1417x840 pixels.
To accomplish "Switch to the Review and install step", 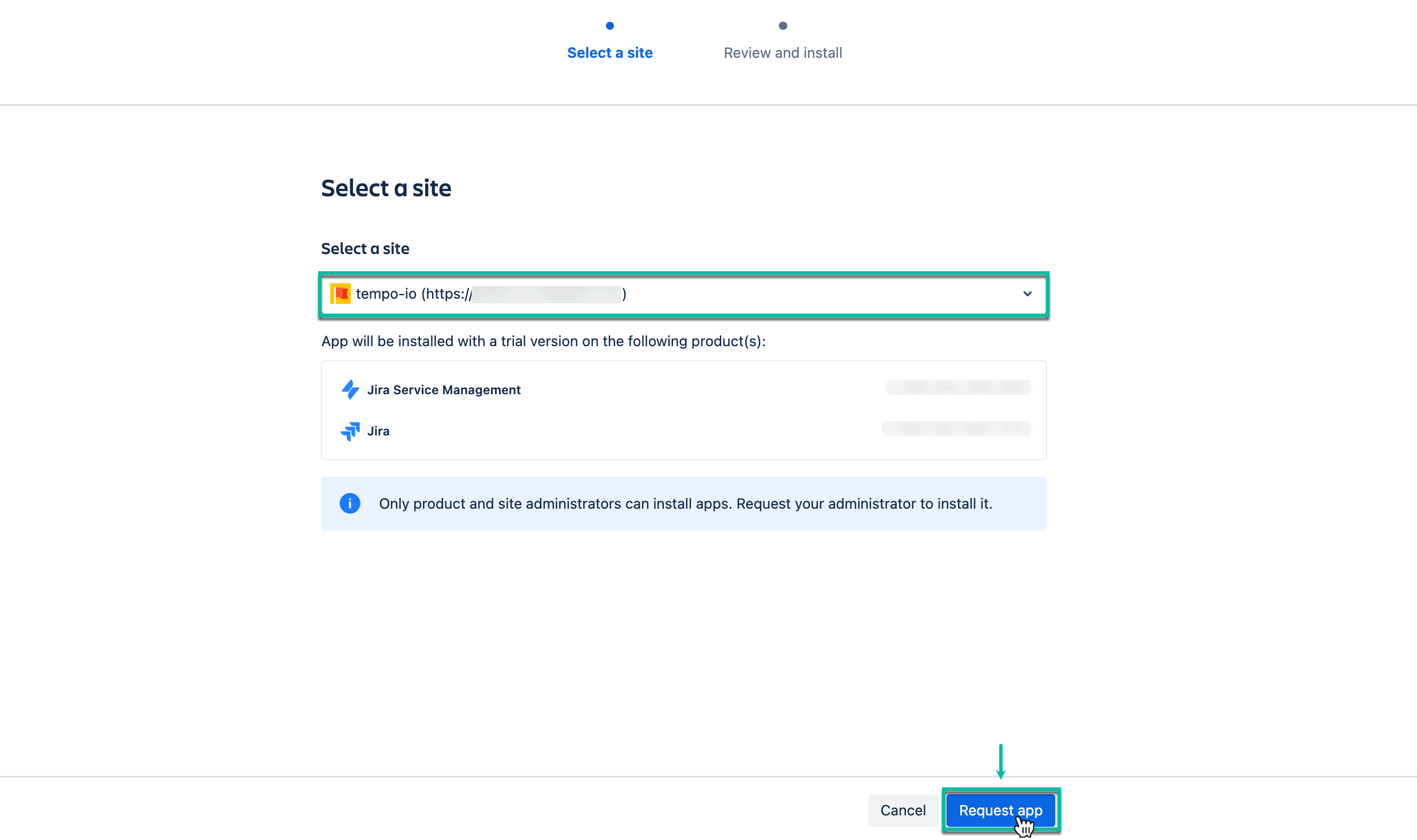I will [x=782, y=52].
